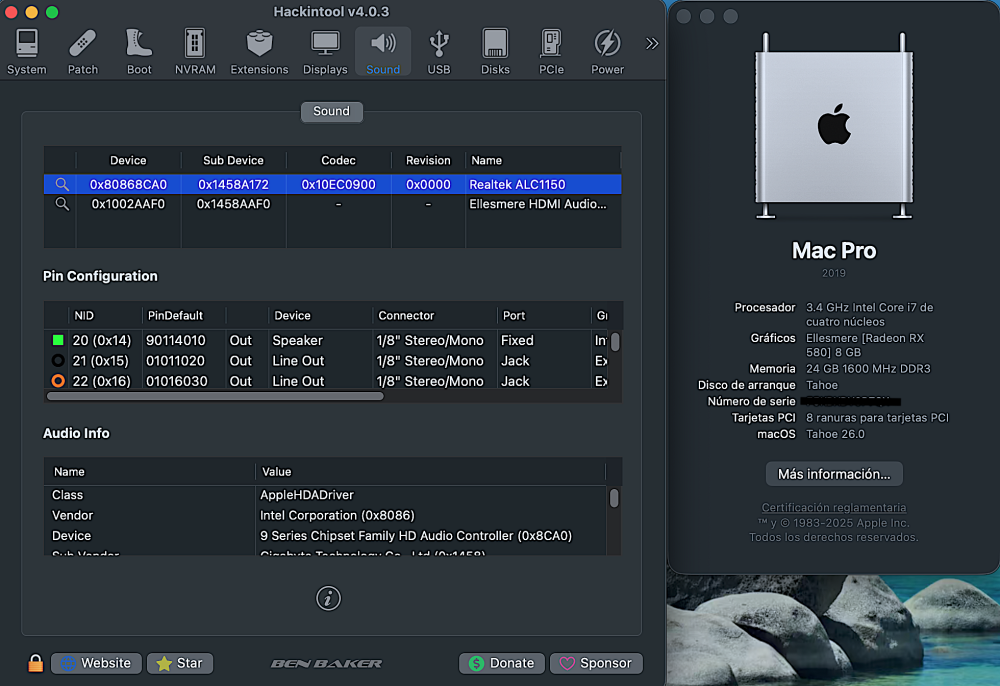Click the Connector column header
1000x686 pixels.
[x=406, y=315]
